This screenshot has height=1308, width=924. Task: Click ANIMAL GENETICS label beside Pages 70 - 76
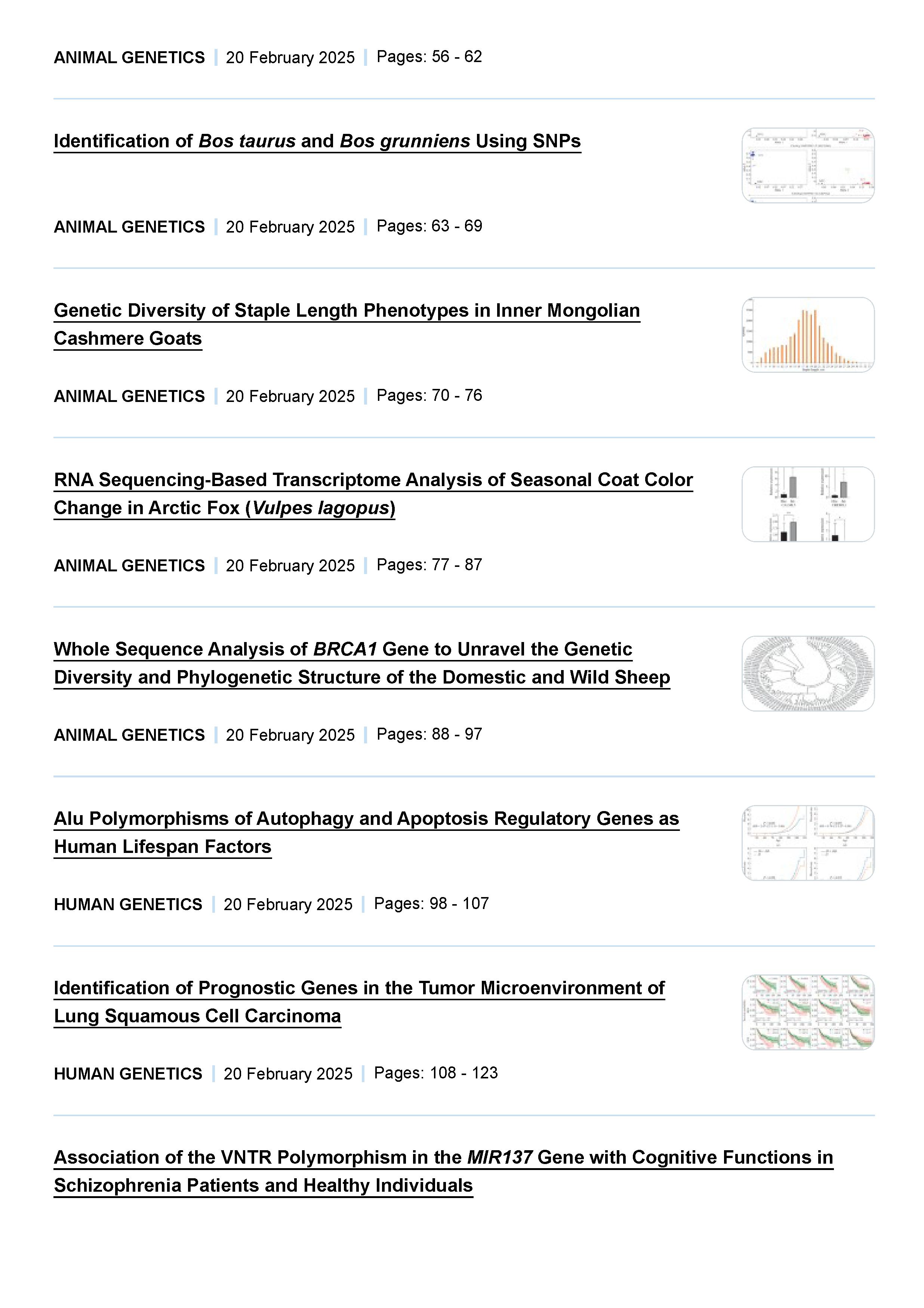[x=129, y=396]
